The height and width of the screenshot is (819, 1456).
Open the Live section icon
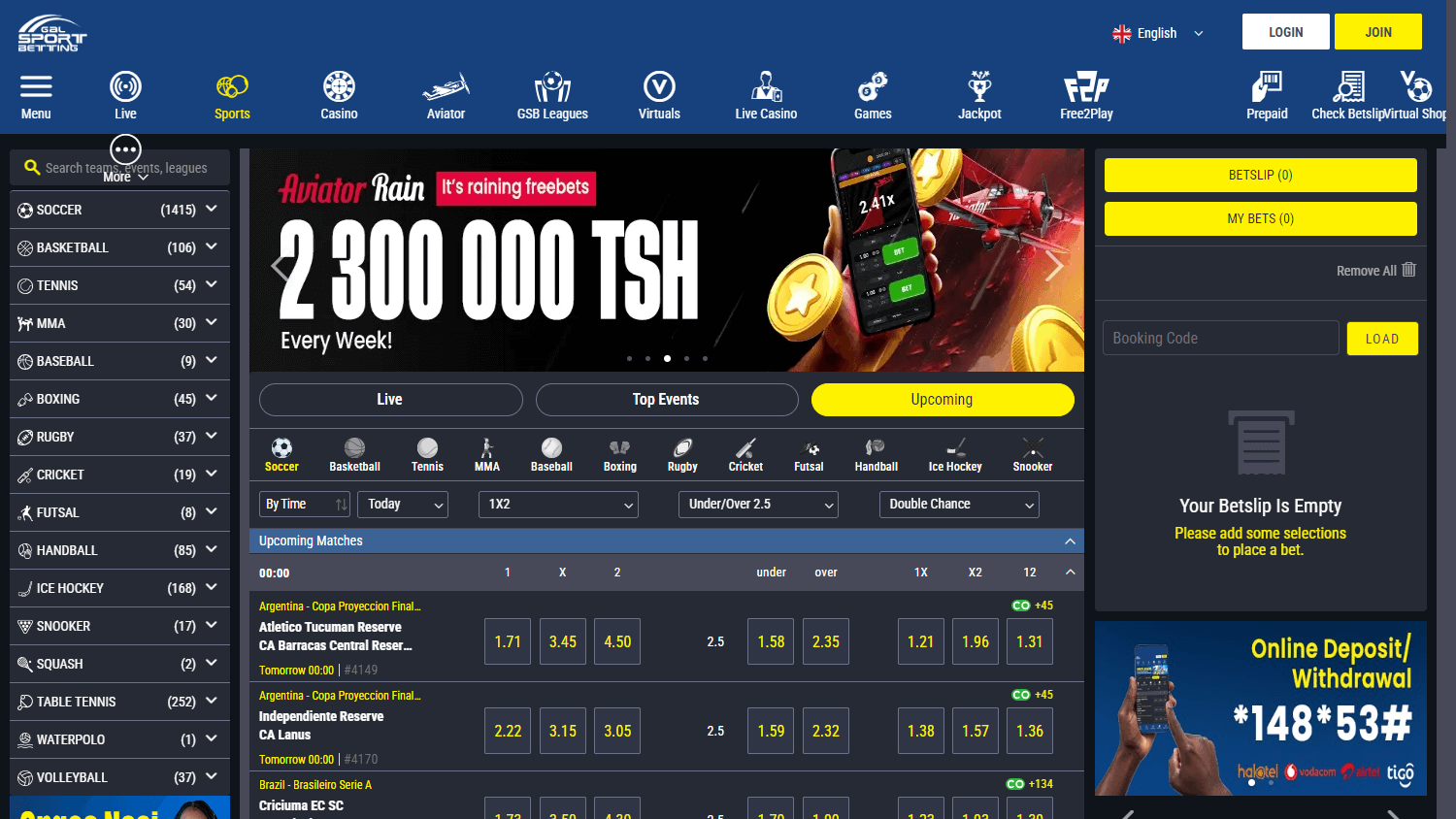click(x=125, y=87)
